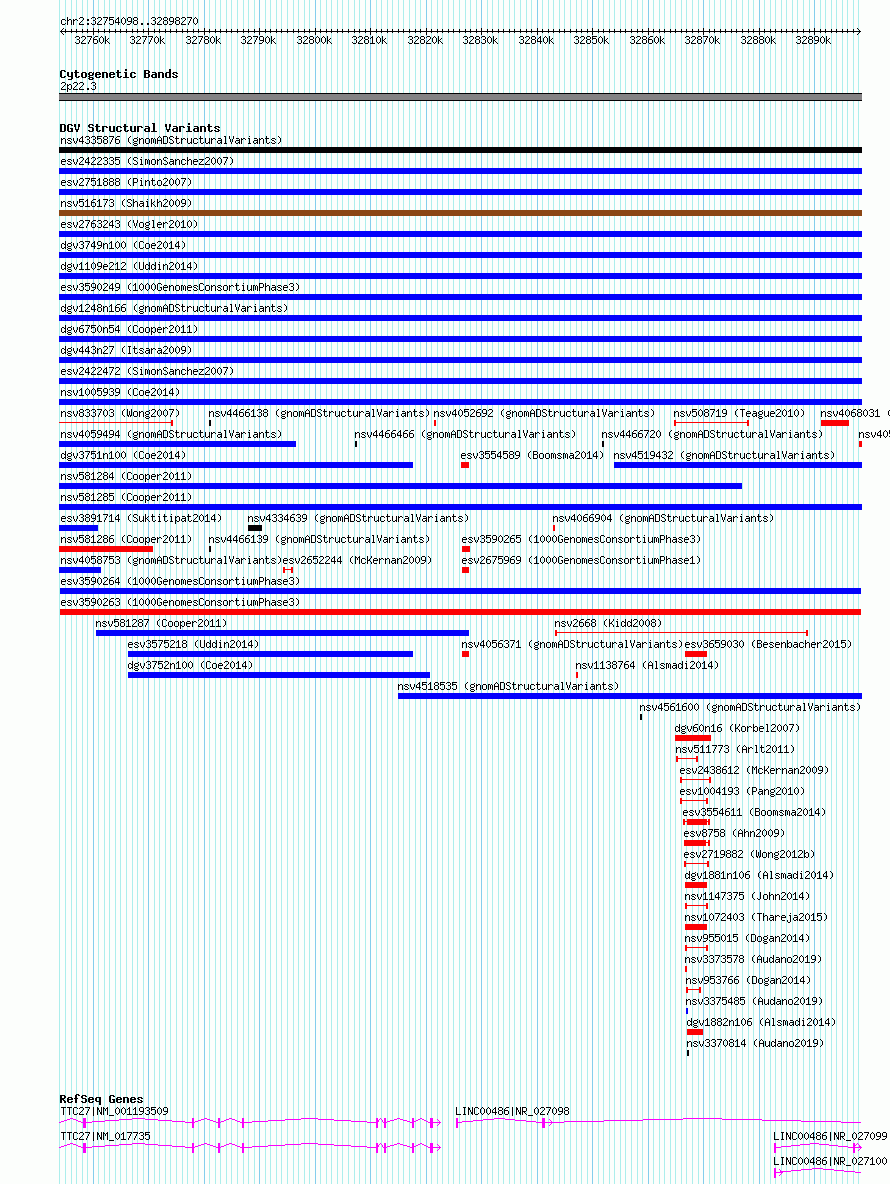This screenshot has width=890, height=1184.
Task: Select esv3575218 Uddin2014 label
Action: pyautogui.click(x=193, y=645)
